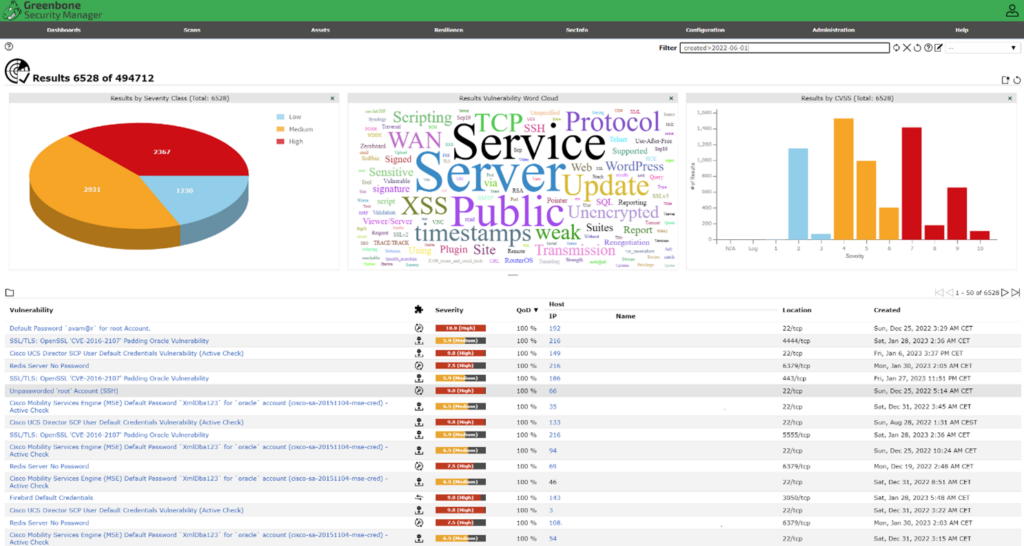Click the 3050/tcp location cell

click(x=796, y=498)
